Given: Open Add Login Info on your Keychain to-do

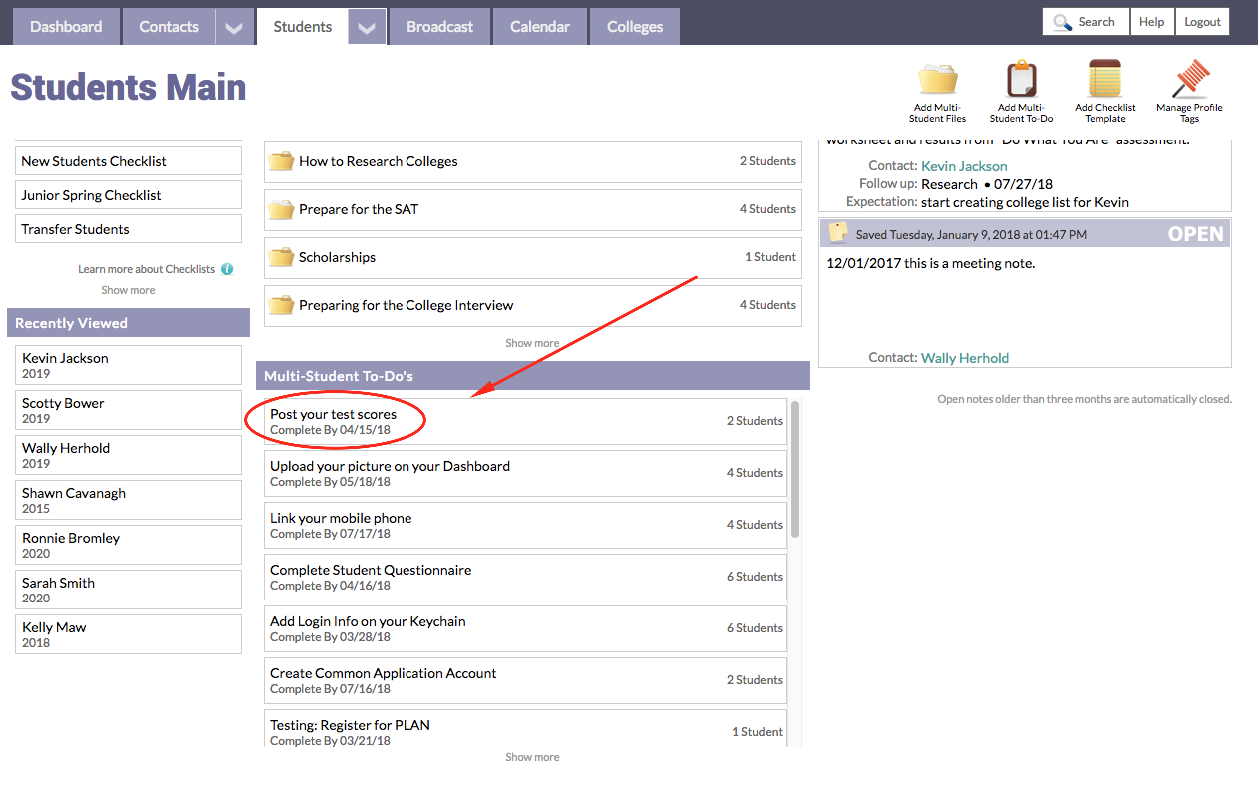Looking at the screenshot, I should [525, 628].
